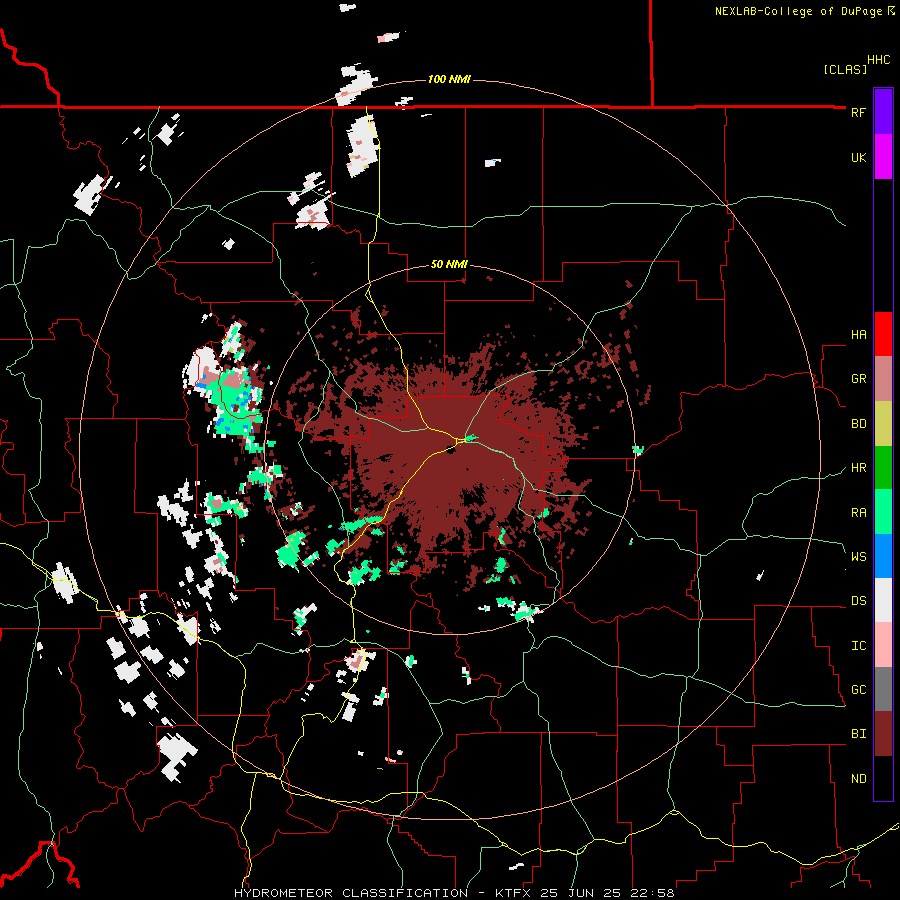This screenshot has width=900, height=900.
Task: Click the BI legend label
Action: [x=858, y=734]
